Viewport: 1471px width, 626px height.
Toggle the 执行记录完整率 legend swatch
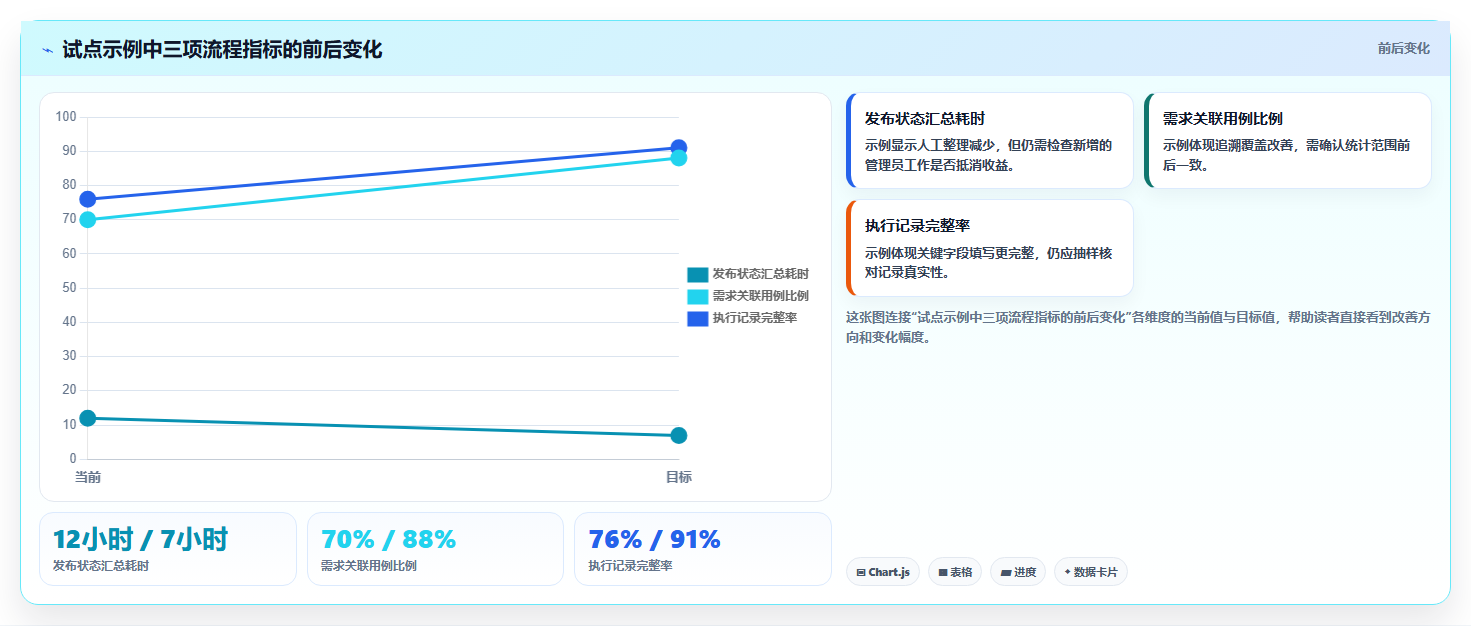[697, 318]
